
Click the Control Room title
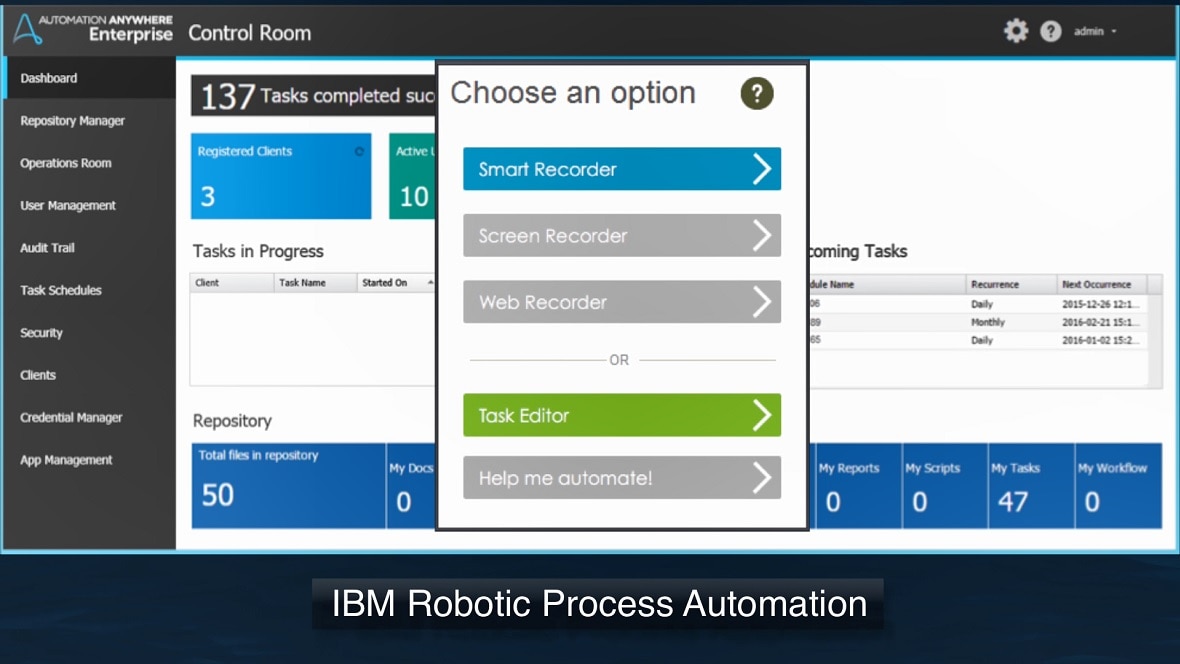tap(249, 32)
